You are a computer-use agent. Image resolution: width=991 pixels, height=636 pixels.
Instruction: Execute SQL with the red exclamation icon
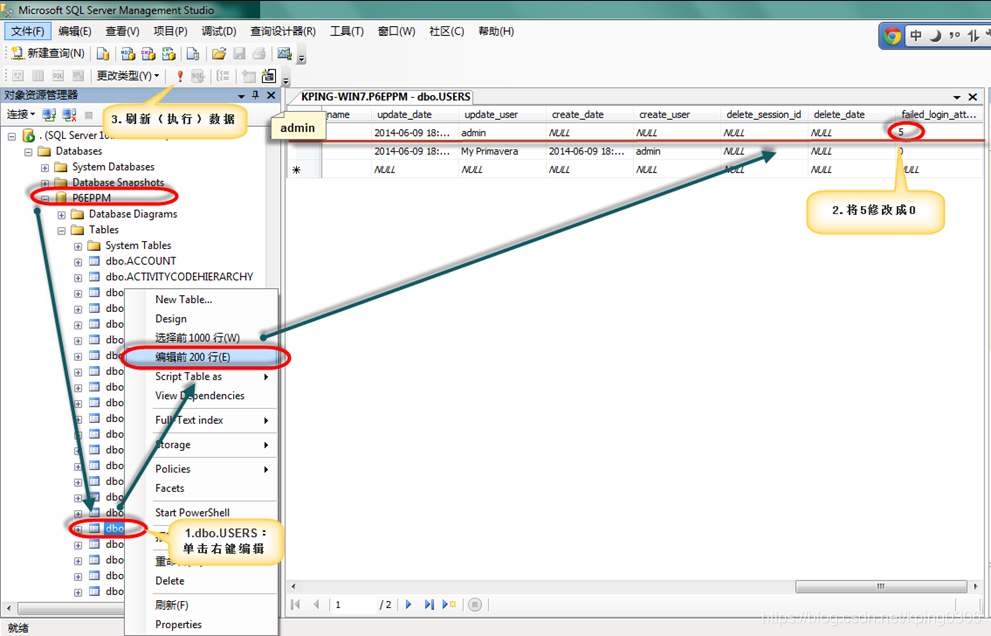coord(179,76)
